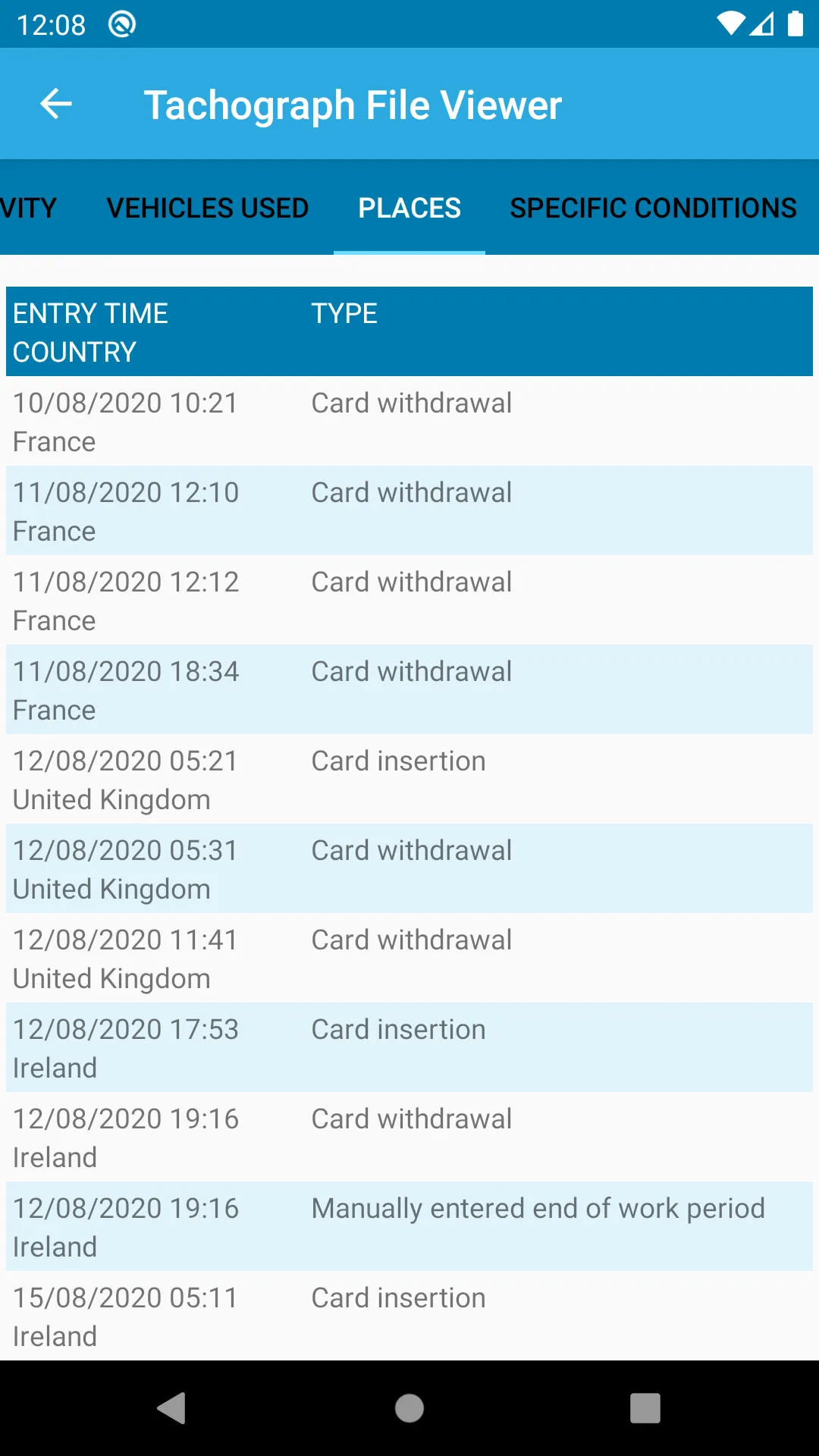Select the 15/08/2020 05:11 Ireland row
Screen dimensions: 819x1456
409,1316
